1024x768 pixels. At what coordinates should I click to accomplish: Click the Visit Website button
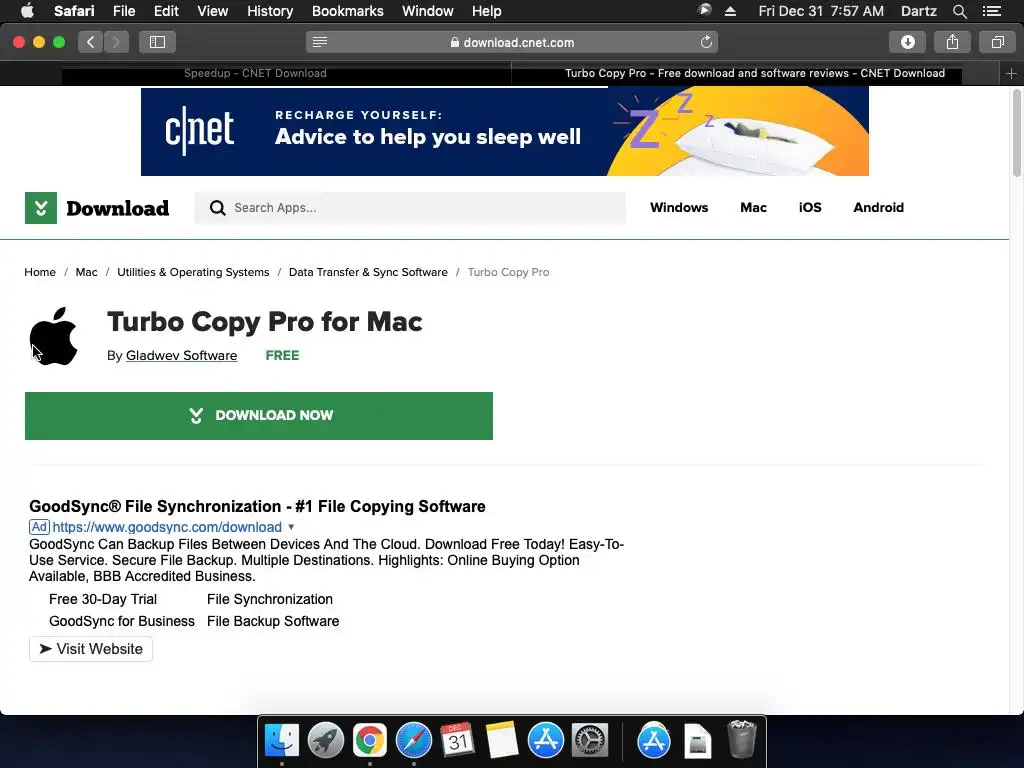click(91, 649)
